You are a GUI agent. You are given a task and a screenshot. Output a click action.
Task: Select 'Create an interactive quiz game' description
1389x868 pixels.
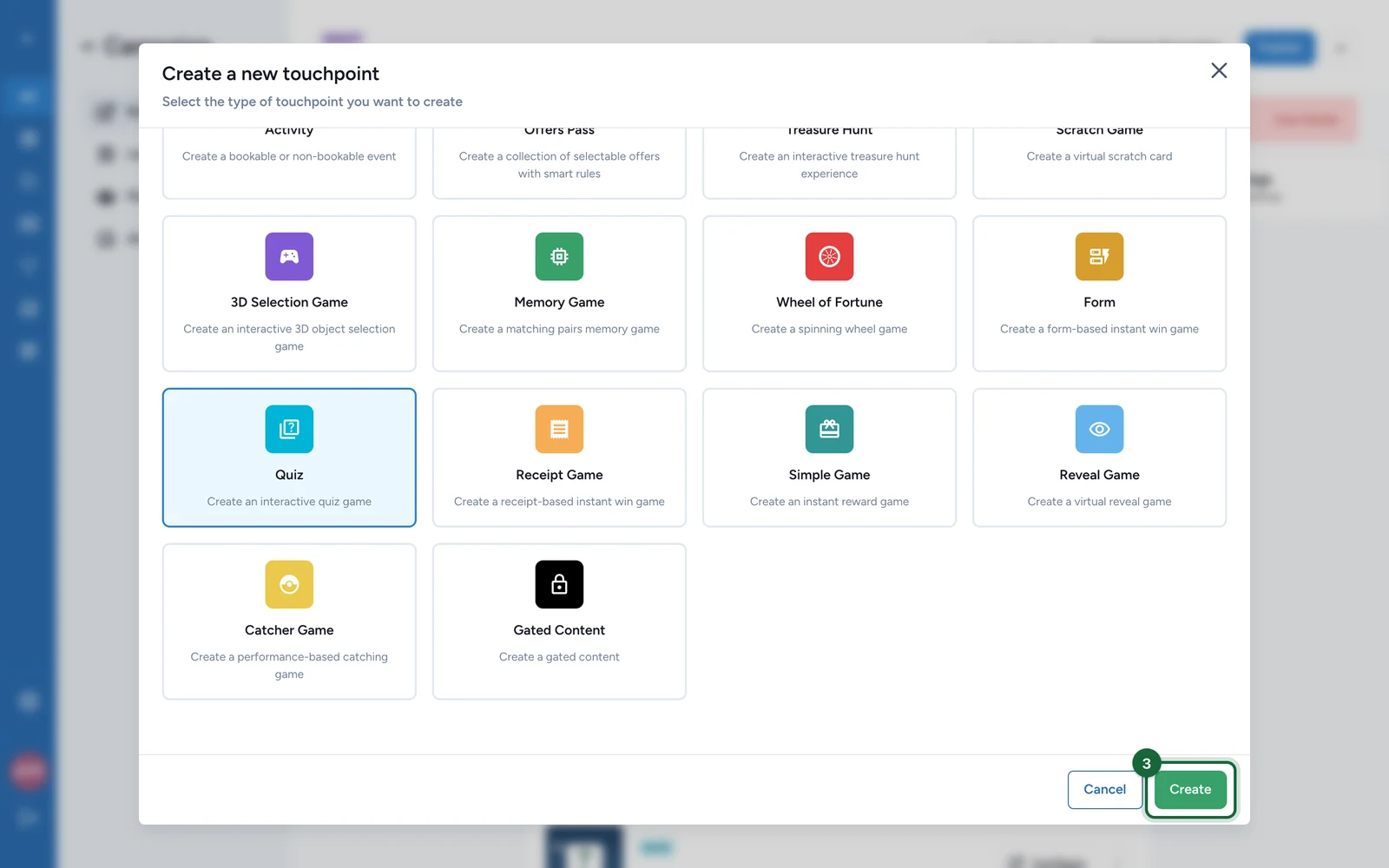289,502
